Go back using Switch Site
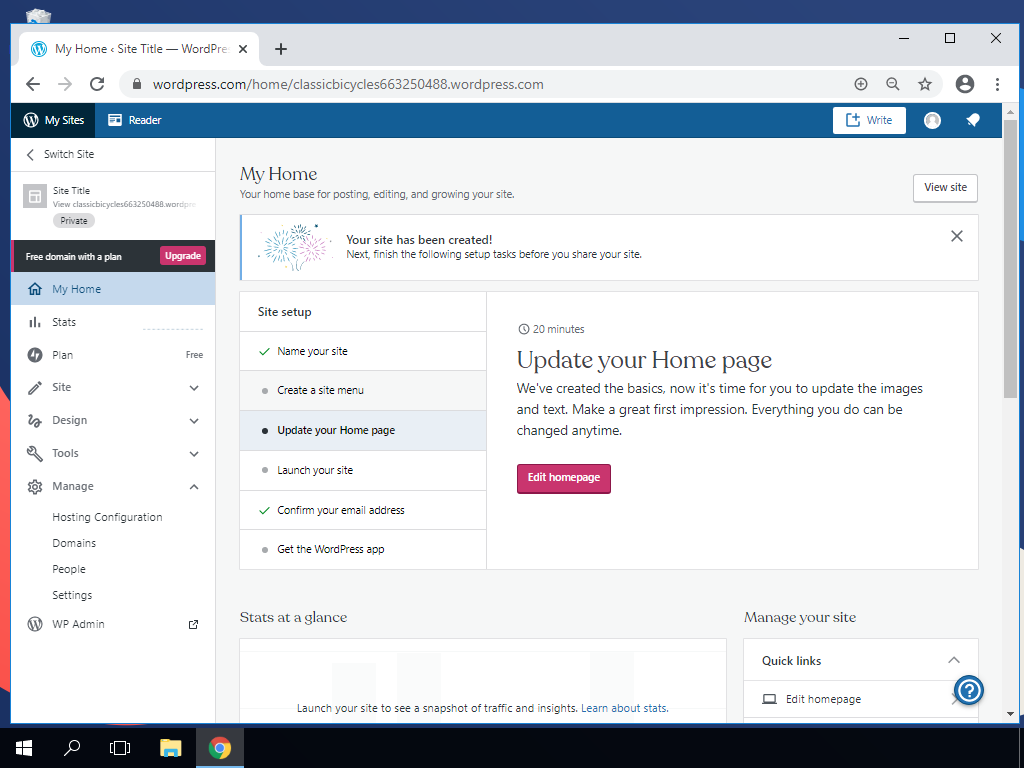The height and width of the screenshot is (768, 1024). pos(60,154)
